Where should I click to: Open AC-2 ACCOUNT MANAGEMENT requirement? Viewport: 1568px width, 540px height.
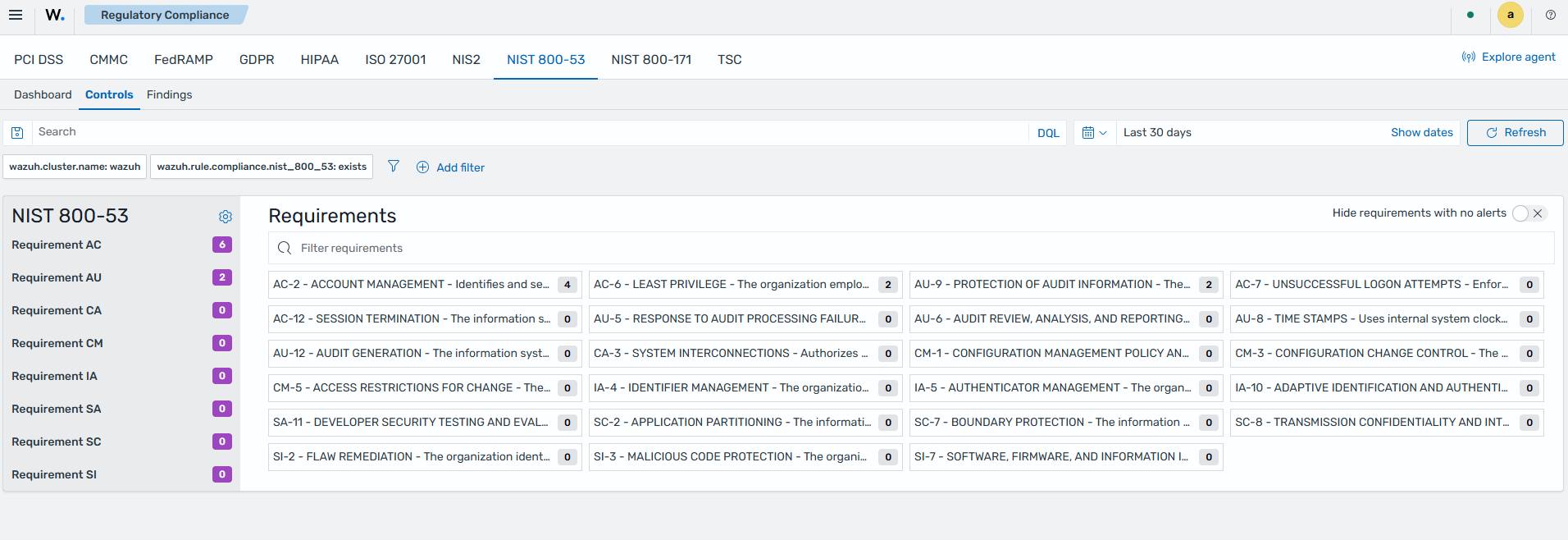click(425, 285)
